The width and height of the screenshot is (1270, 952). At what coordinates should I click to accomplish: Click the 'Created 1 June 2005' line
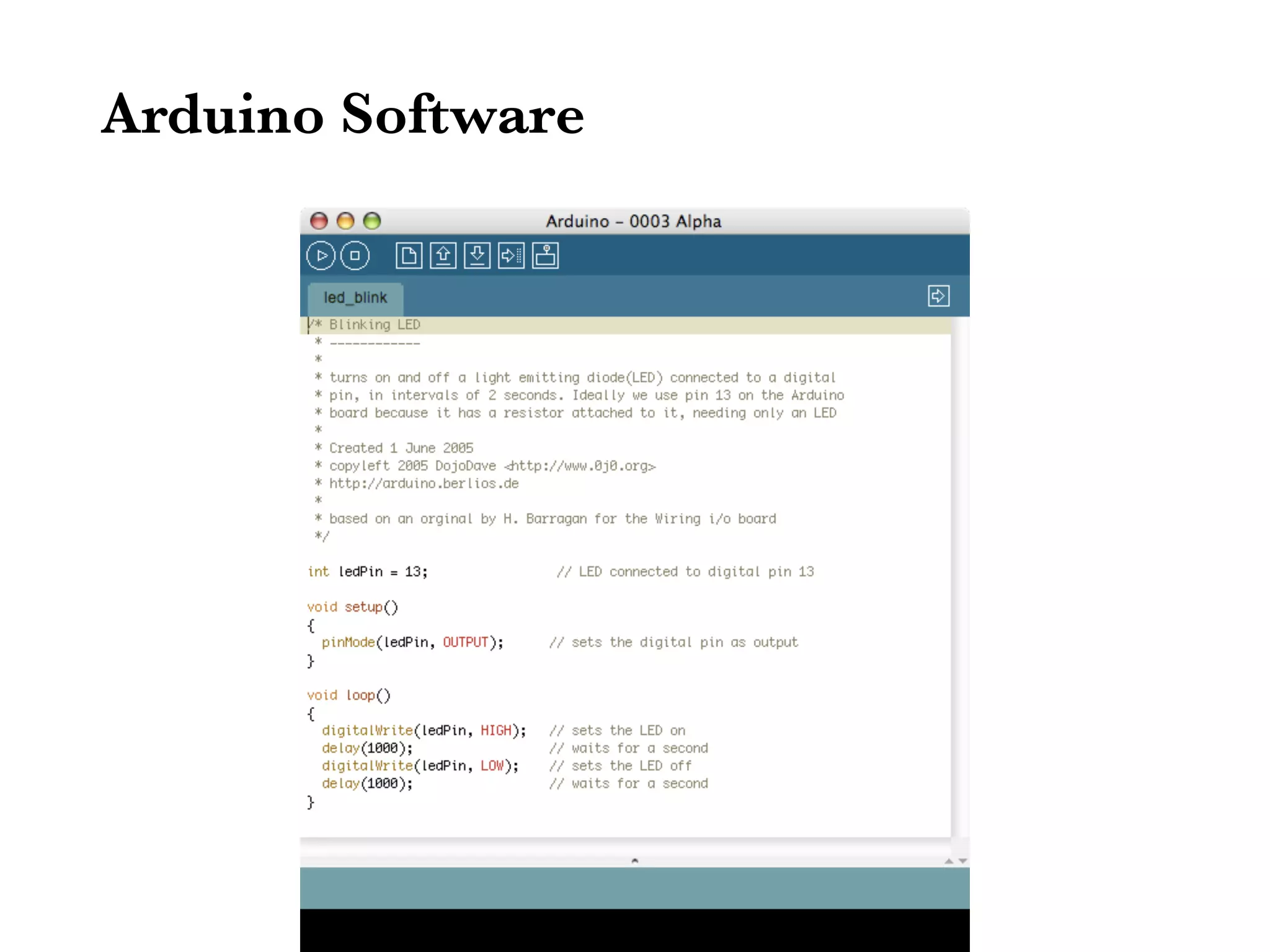click(394, 448)
